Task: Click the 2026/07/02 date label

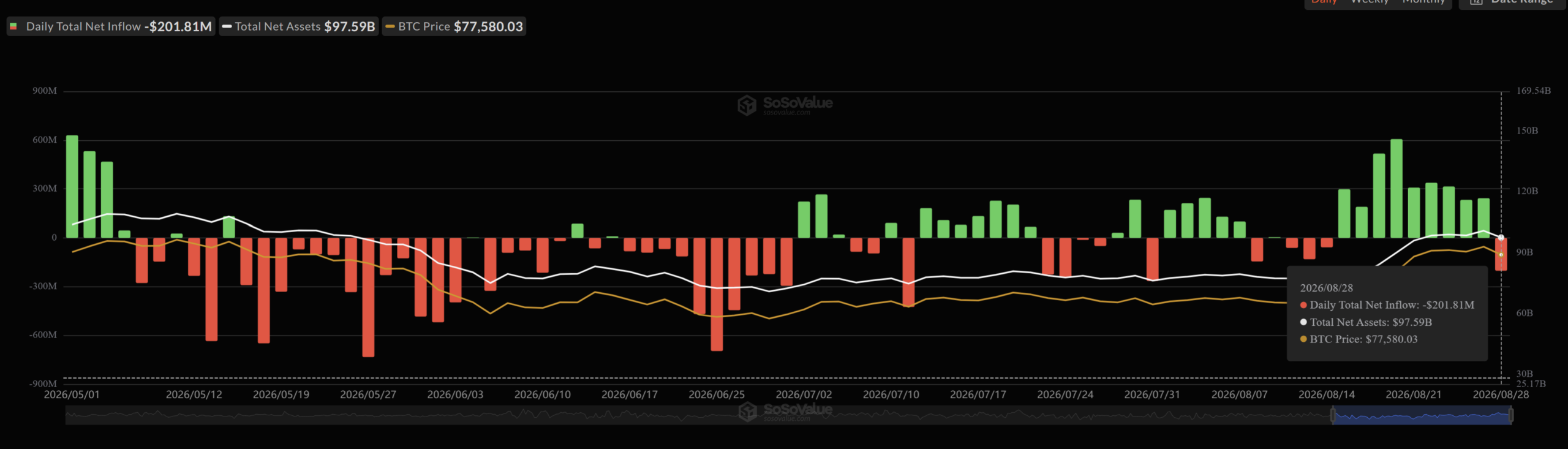Action: (x=804, y=394)
